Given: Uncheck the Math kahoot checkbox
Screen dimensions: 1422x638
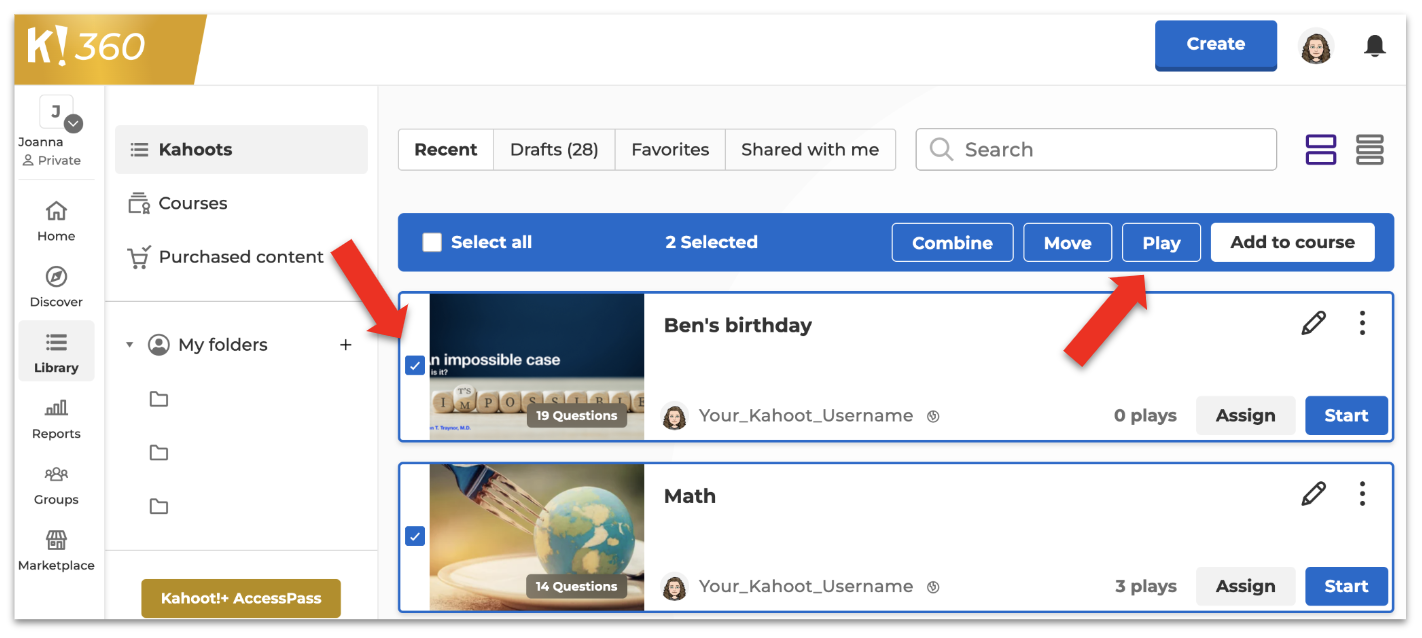Looking at the screenshot, I should (x=415, y=537).
